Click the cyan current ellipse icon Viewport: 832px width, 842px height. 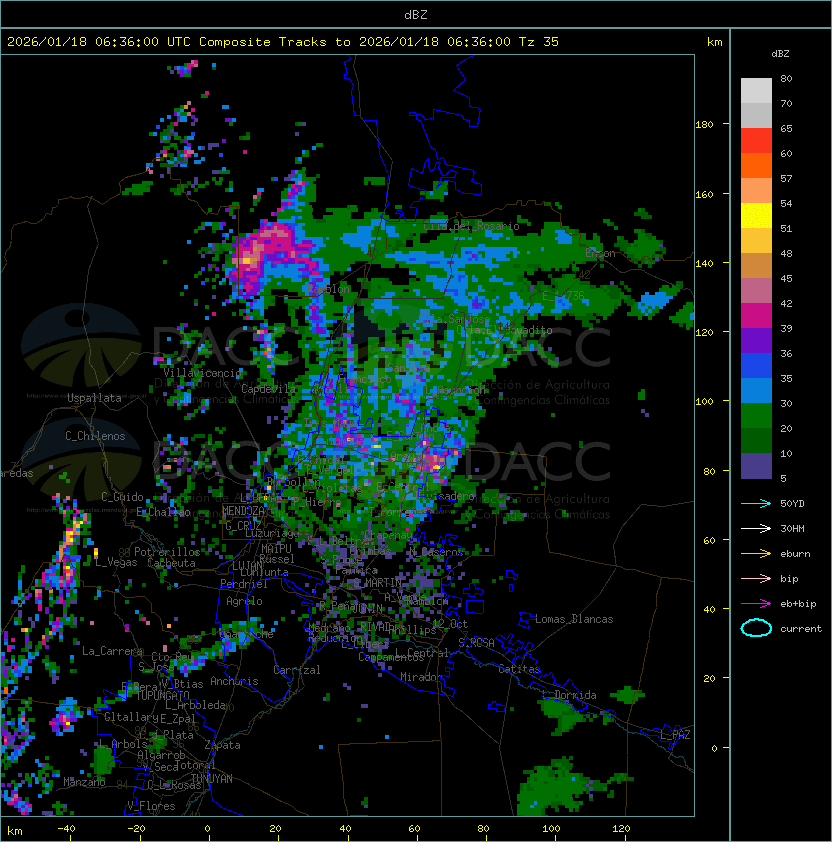[x=756, y=628]
